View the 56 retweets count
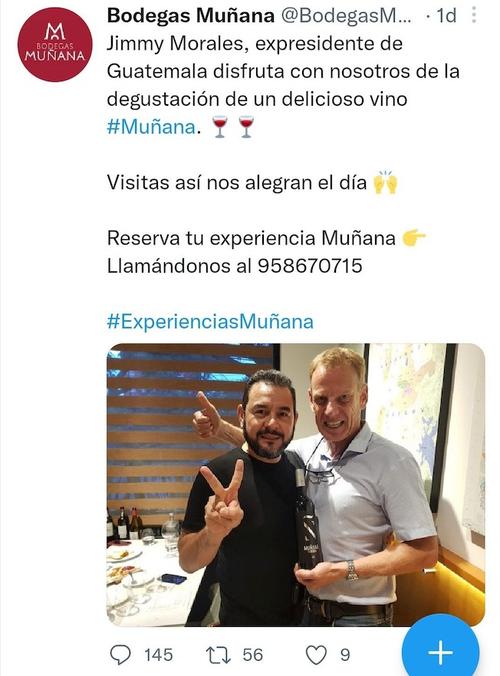500x676 pixels. (253, 655)
